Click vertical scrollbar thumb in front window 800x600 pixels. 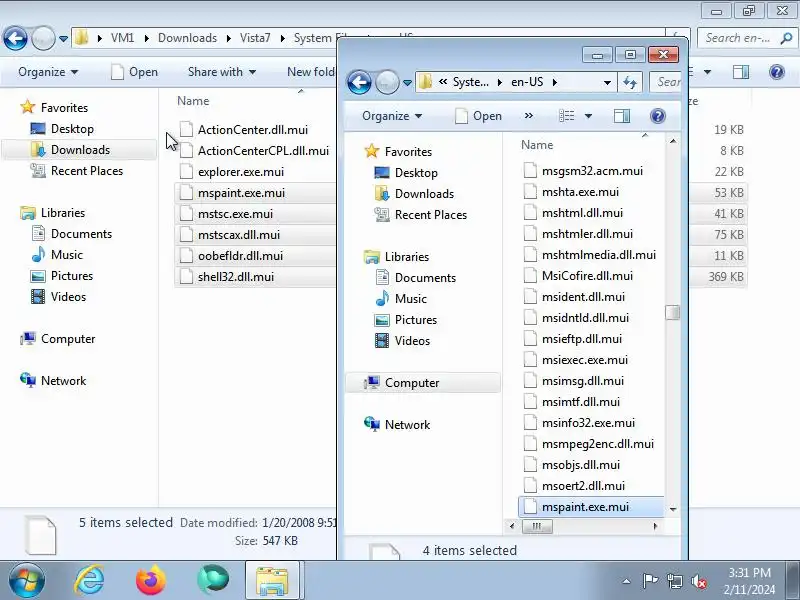672,312
